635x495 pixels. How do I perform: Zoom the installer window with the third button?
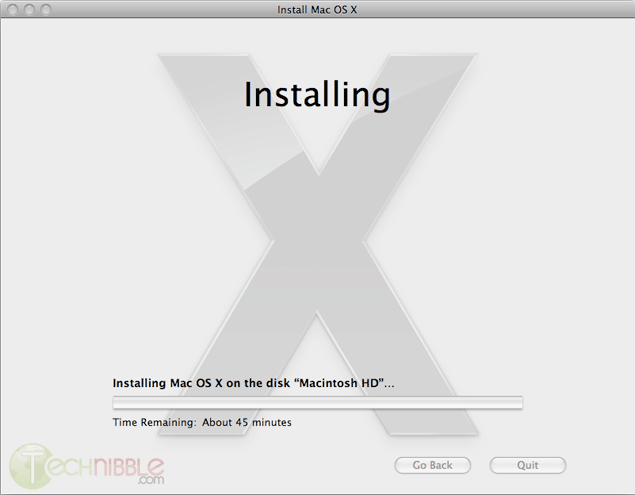[x=46, y=9]
